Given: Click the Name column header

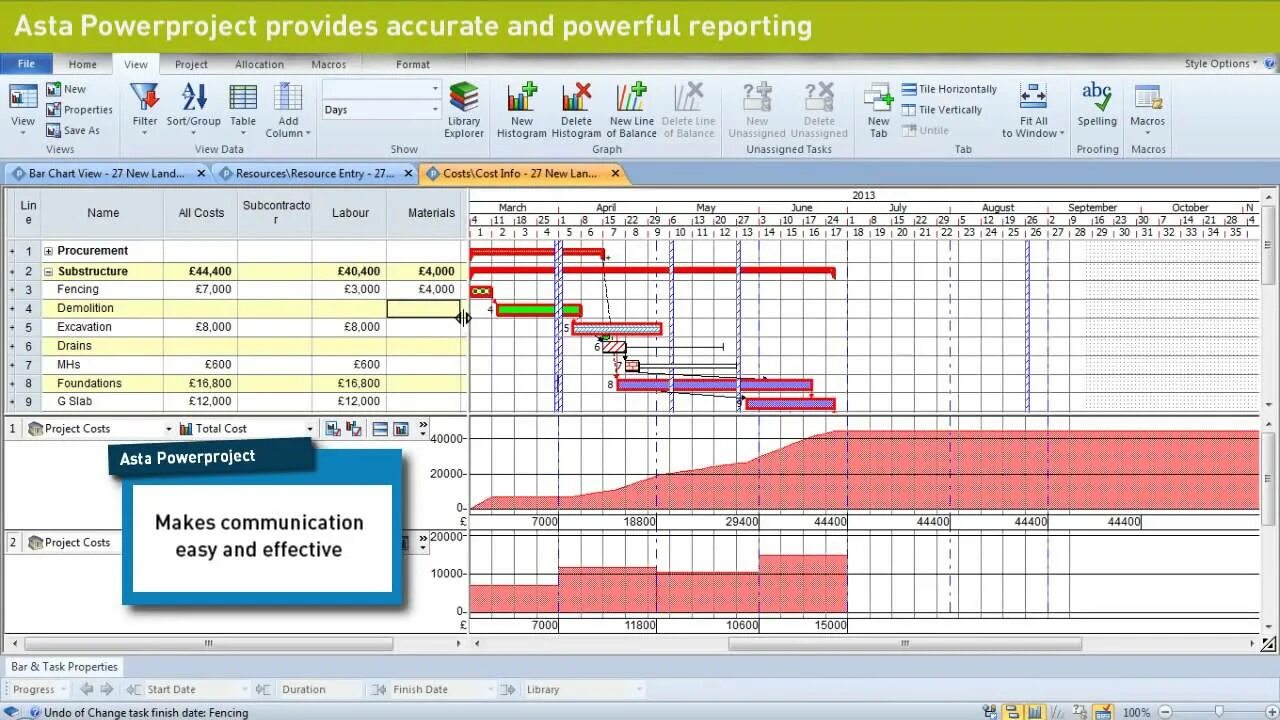Looking at the screenshot, I should [103, 213].
